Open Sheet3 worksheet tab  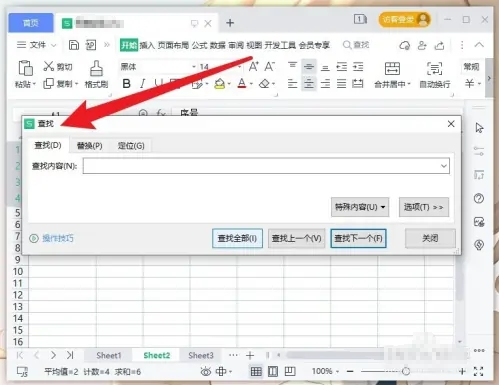coord(201,355)
